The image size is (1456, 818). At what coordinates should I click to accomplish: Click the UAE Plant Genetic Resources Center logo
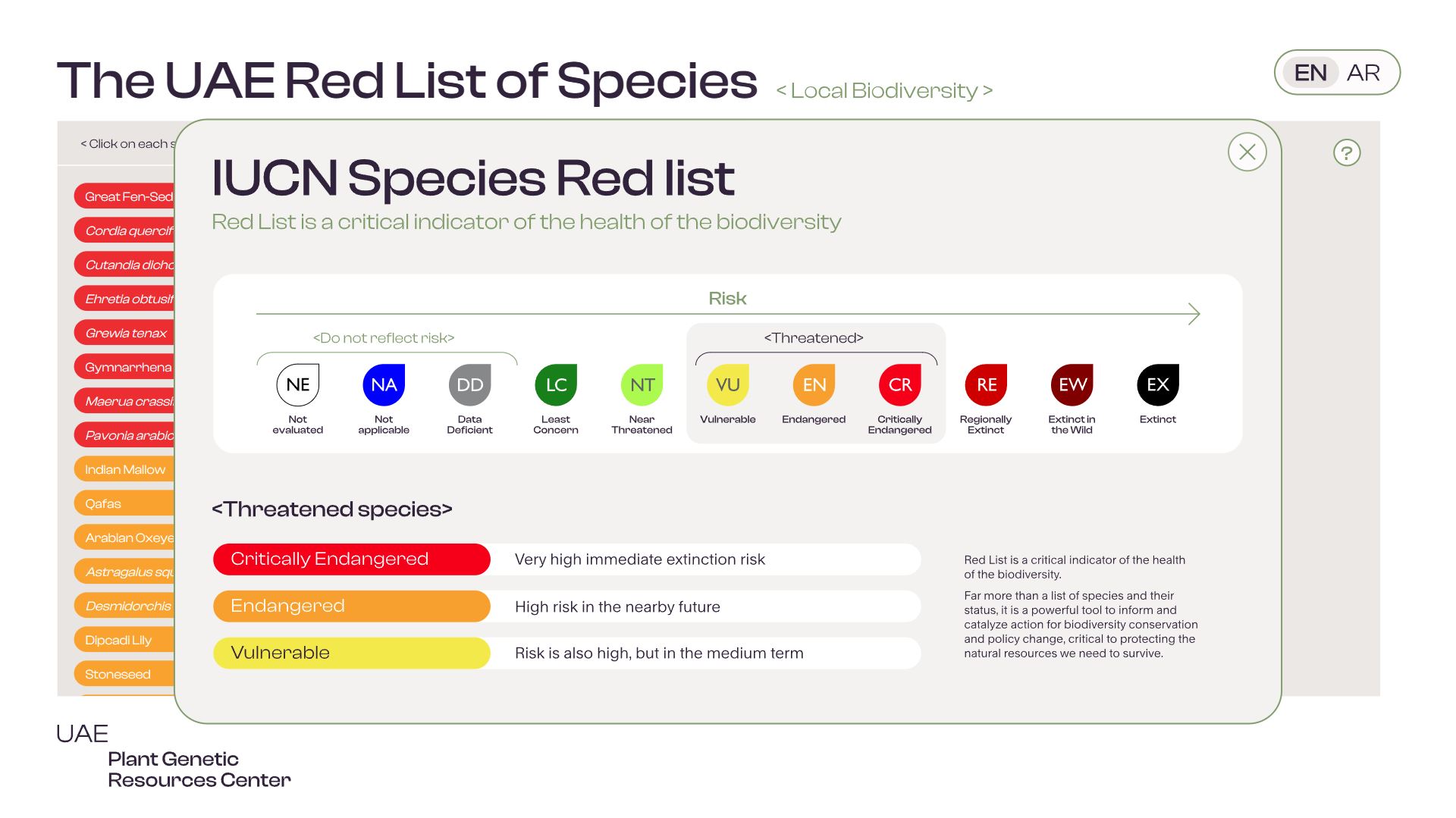pos(173,756)
